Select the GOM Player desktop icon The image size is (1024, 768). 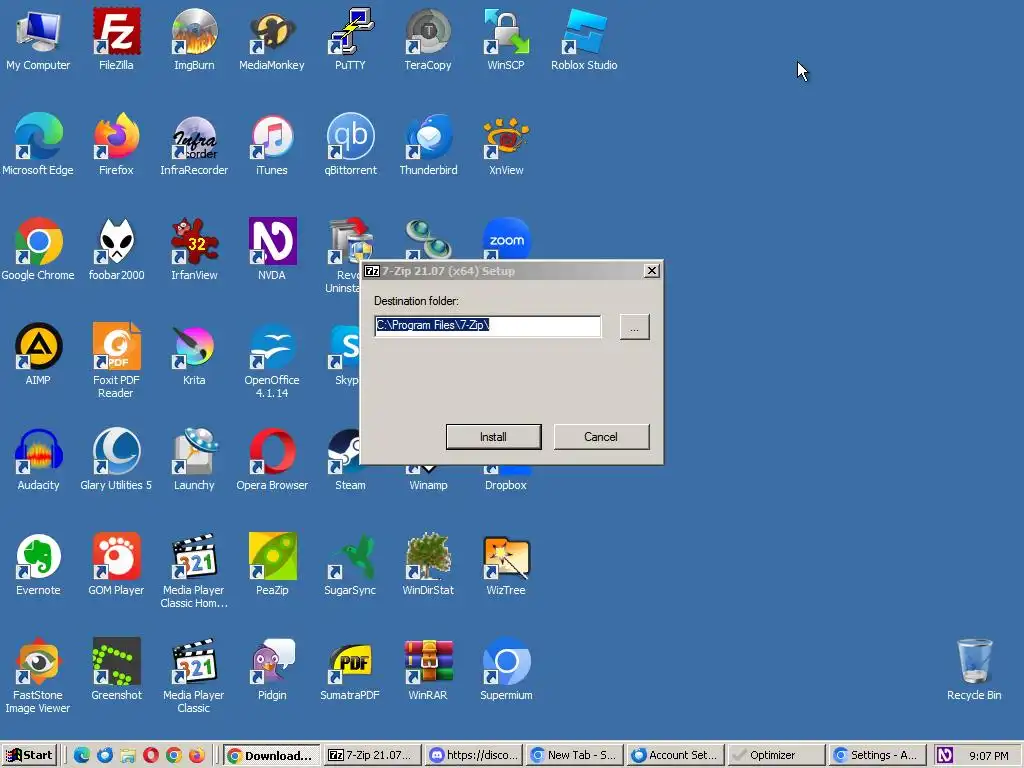coord(116,565)
